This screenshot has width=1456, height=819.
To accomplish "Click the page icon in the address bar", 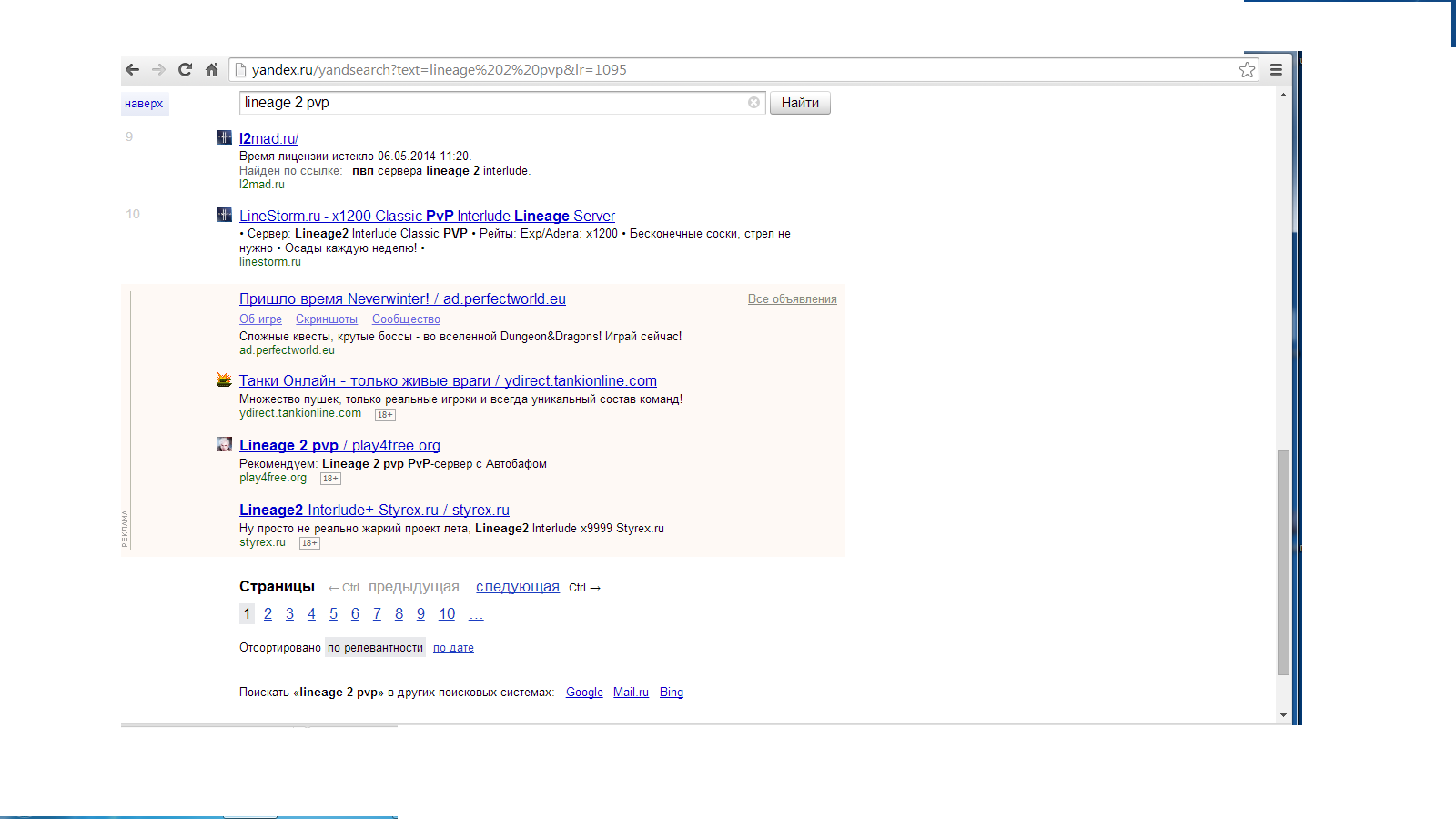I will click(241, 70).
